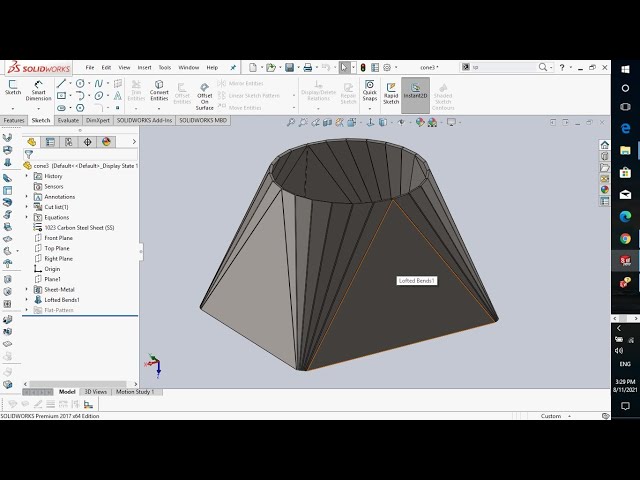The image size is (640, 480).
Task: Open the PropertyManager tab icon
Action: coord(50,142)
